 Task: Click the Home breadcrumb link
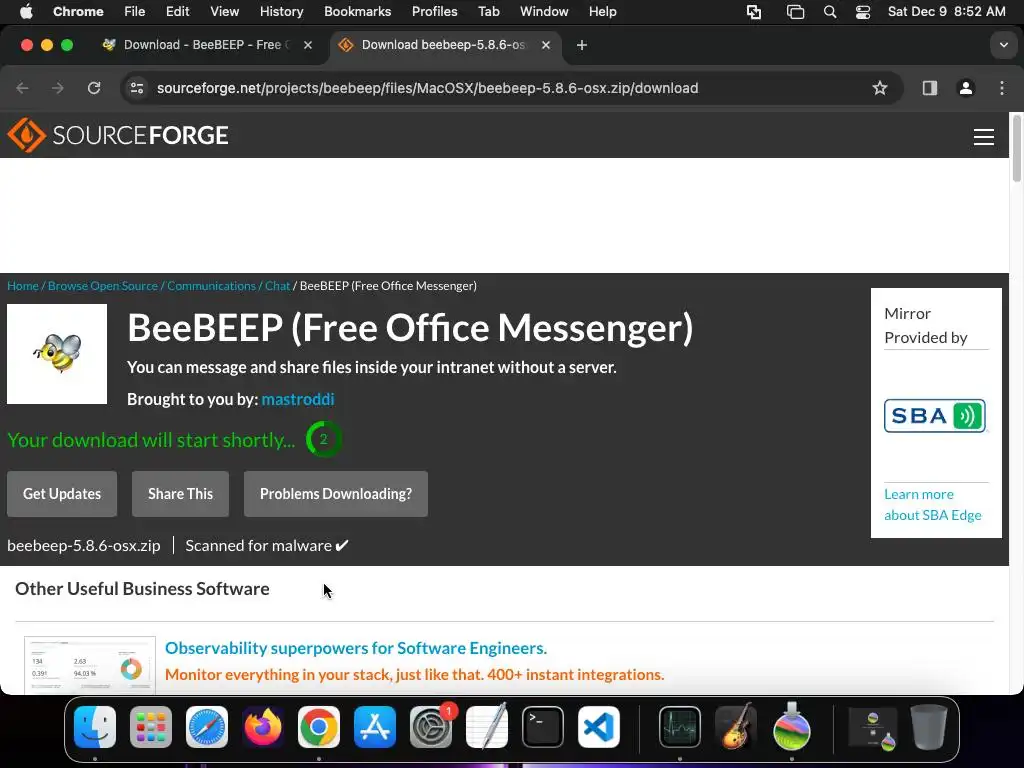pyautogui.click(x=23, y=286)
